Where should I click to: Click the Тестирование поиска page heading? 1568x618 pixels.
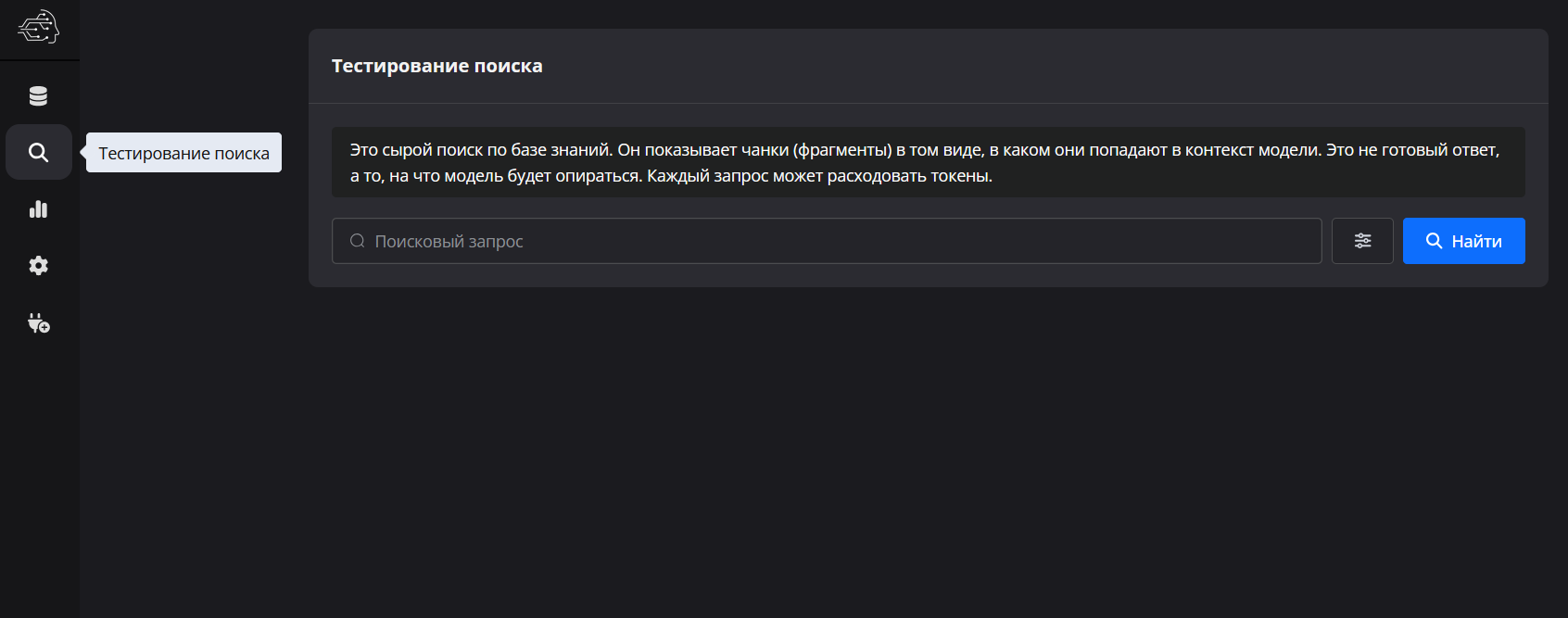437,66
